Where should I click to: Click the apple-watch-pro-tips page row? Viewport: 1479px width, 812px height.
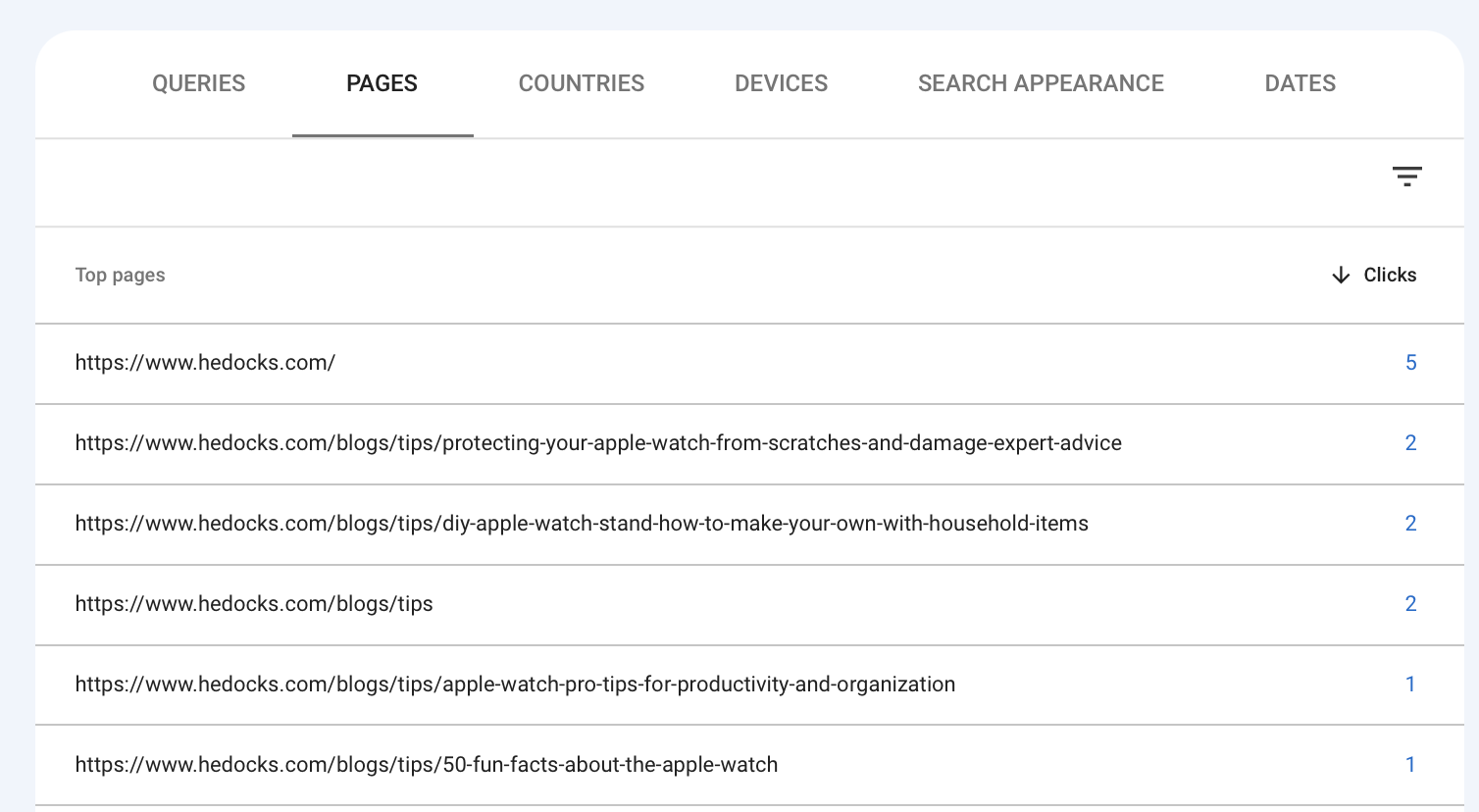click(515, 685)
